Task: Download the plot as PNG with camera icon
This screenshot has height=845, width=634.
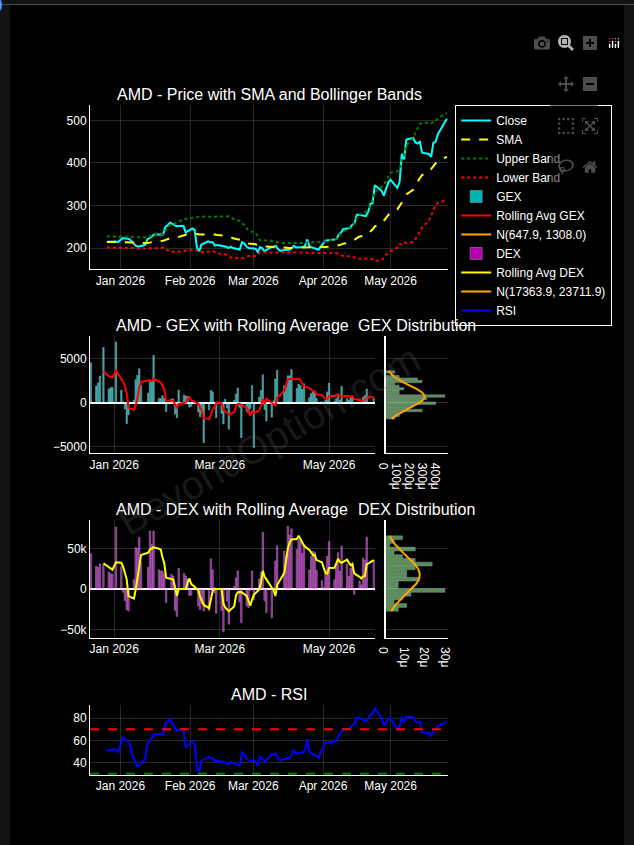Action: tap(542, 43)
